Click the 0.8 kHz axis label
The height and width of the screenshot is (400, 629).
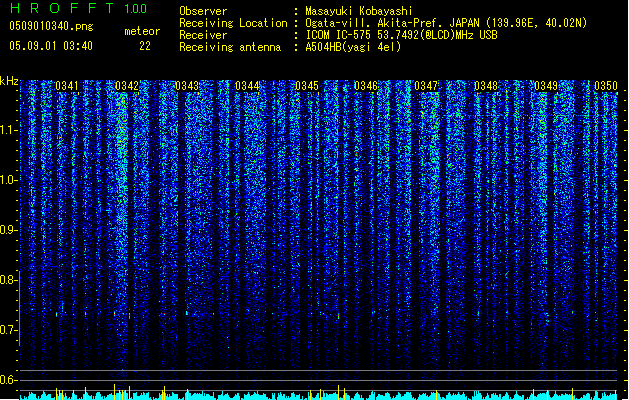[x=8, y=280]
